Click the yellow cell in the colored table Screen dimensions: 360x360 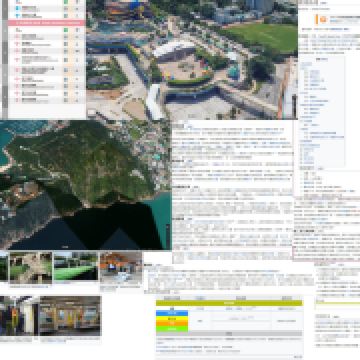[172, 319]
